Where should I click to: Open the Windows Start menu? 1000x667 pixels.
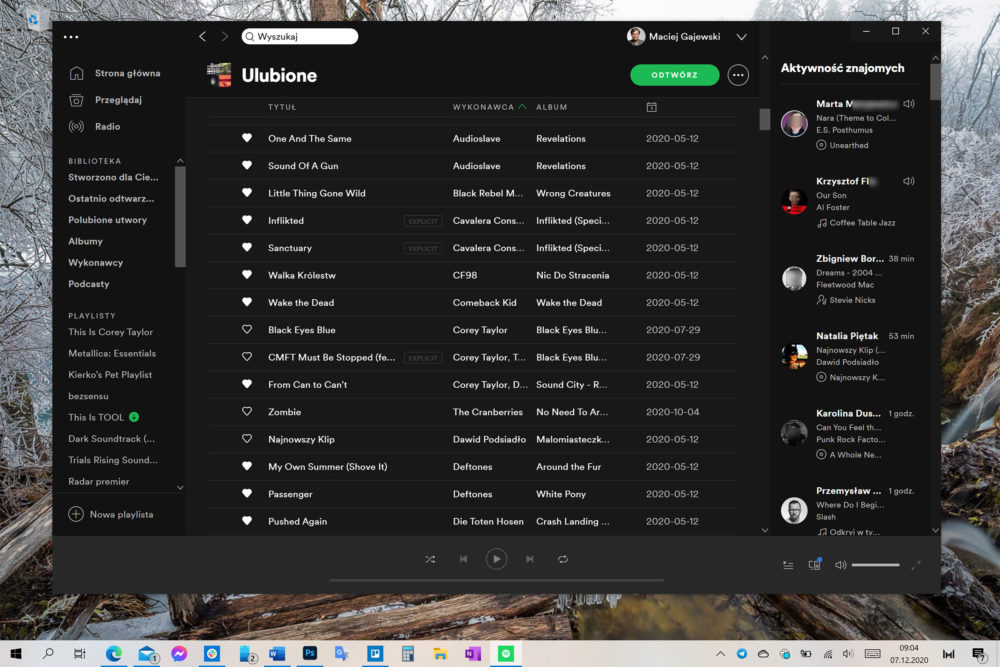click(16, 654)
